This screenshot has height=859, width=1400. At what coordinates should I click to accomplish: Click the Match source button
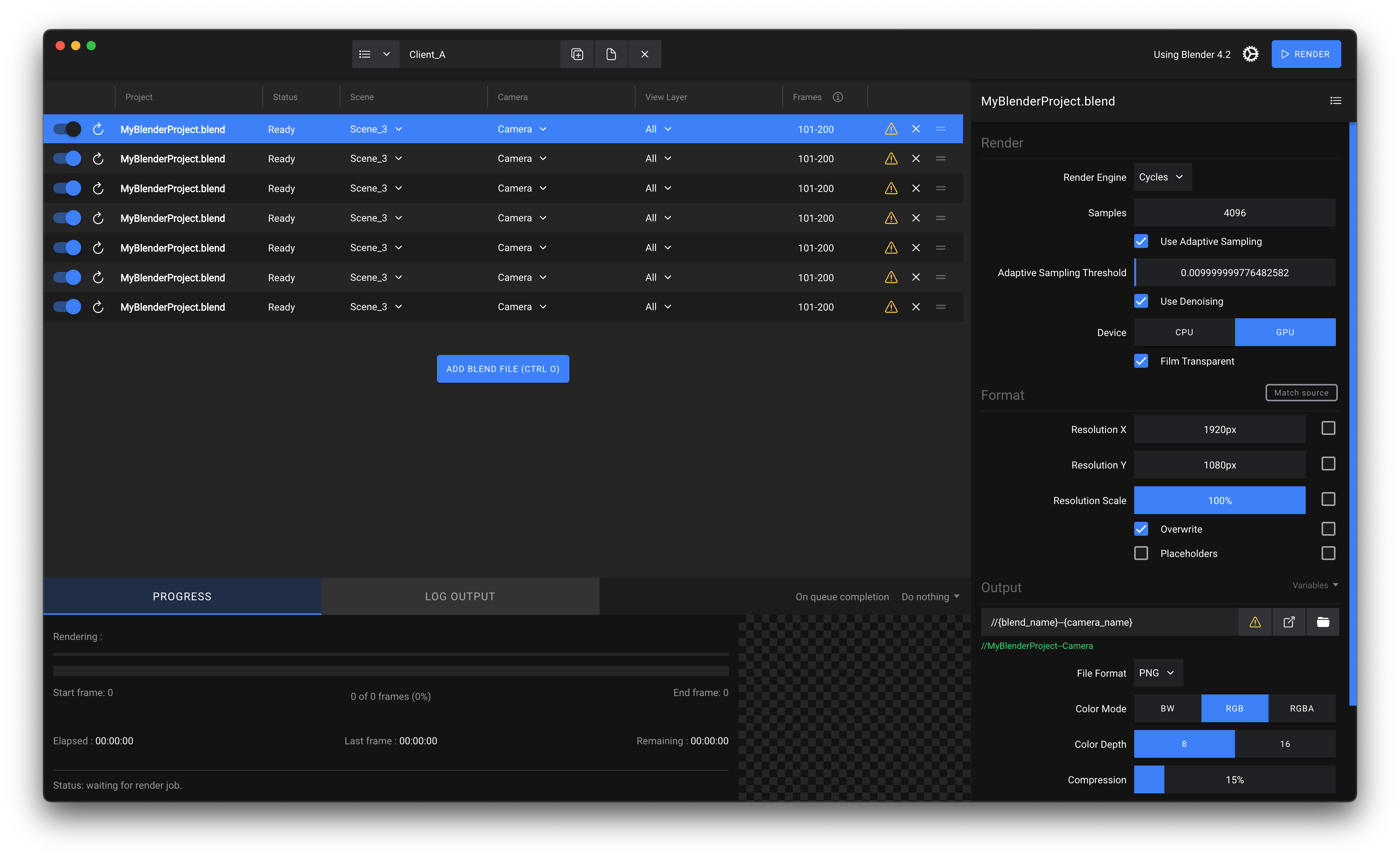pyautogui.click(x=1301, y=392)
